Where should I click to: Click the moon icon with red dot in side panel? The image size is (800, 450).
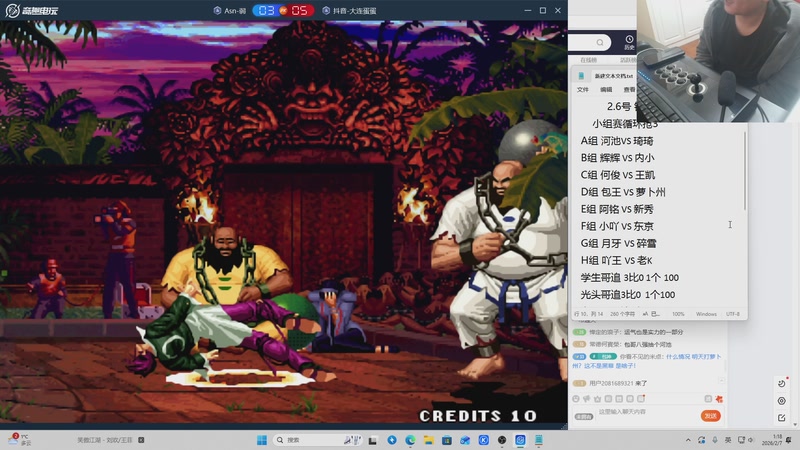(x=782, y=383)
